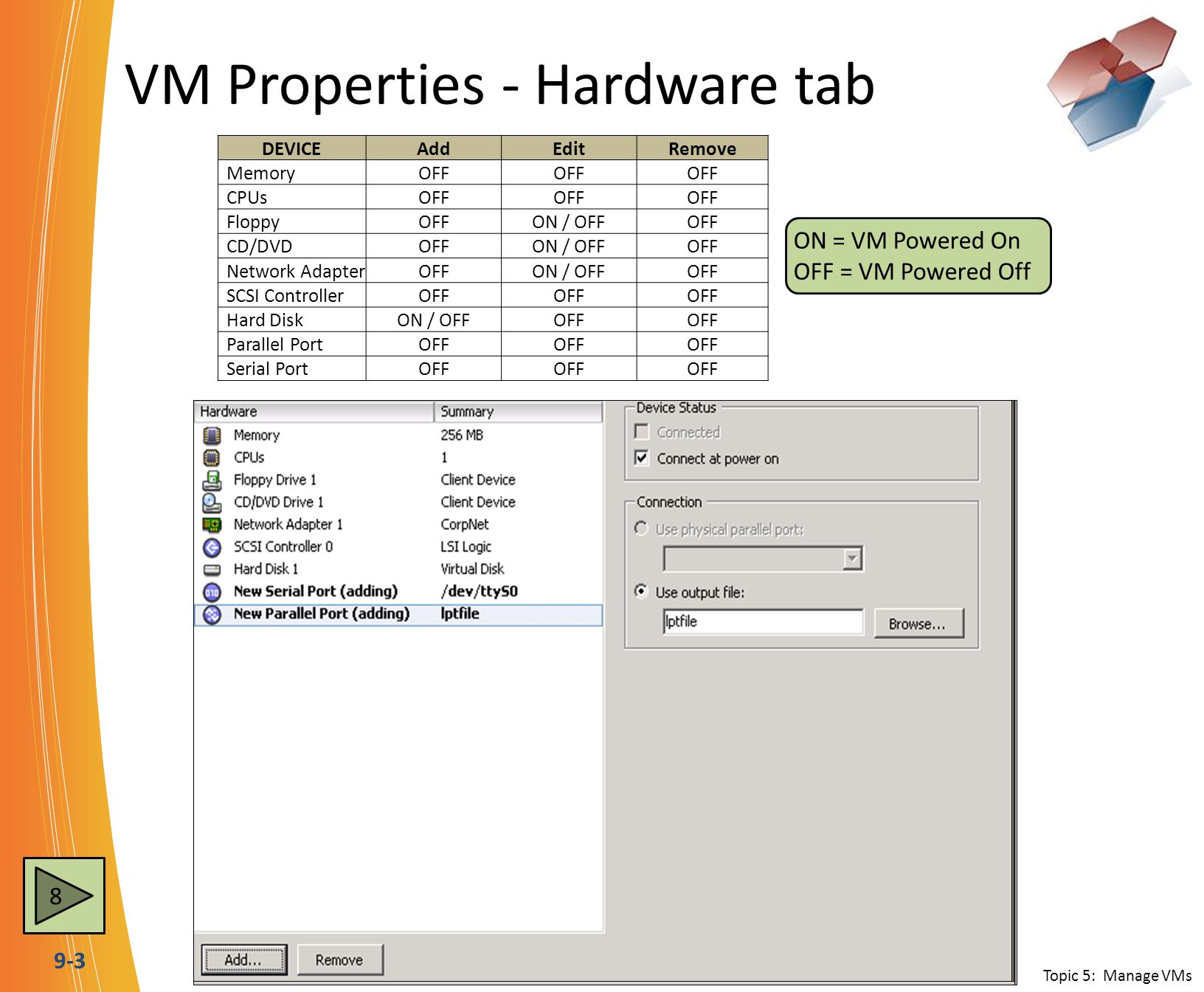Click the LSI Logic summary value
The image size is (1204, 992).
(x=466, y=547)
